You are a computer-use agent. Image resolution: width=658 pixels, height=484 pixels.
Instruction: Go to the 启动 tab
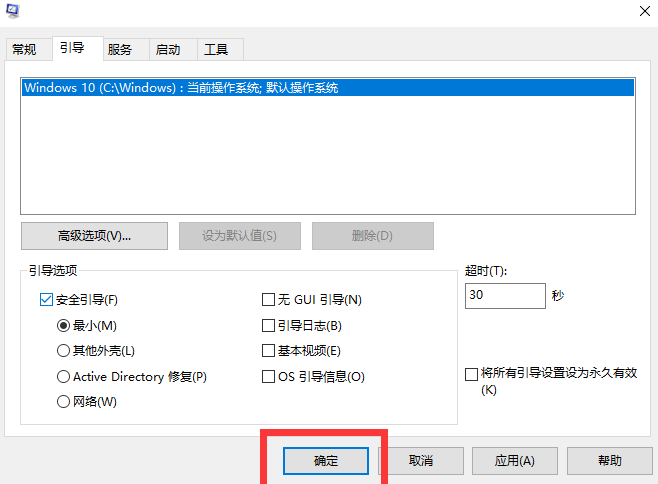click(x=168, y=49)
